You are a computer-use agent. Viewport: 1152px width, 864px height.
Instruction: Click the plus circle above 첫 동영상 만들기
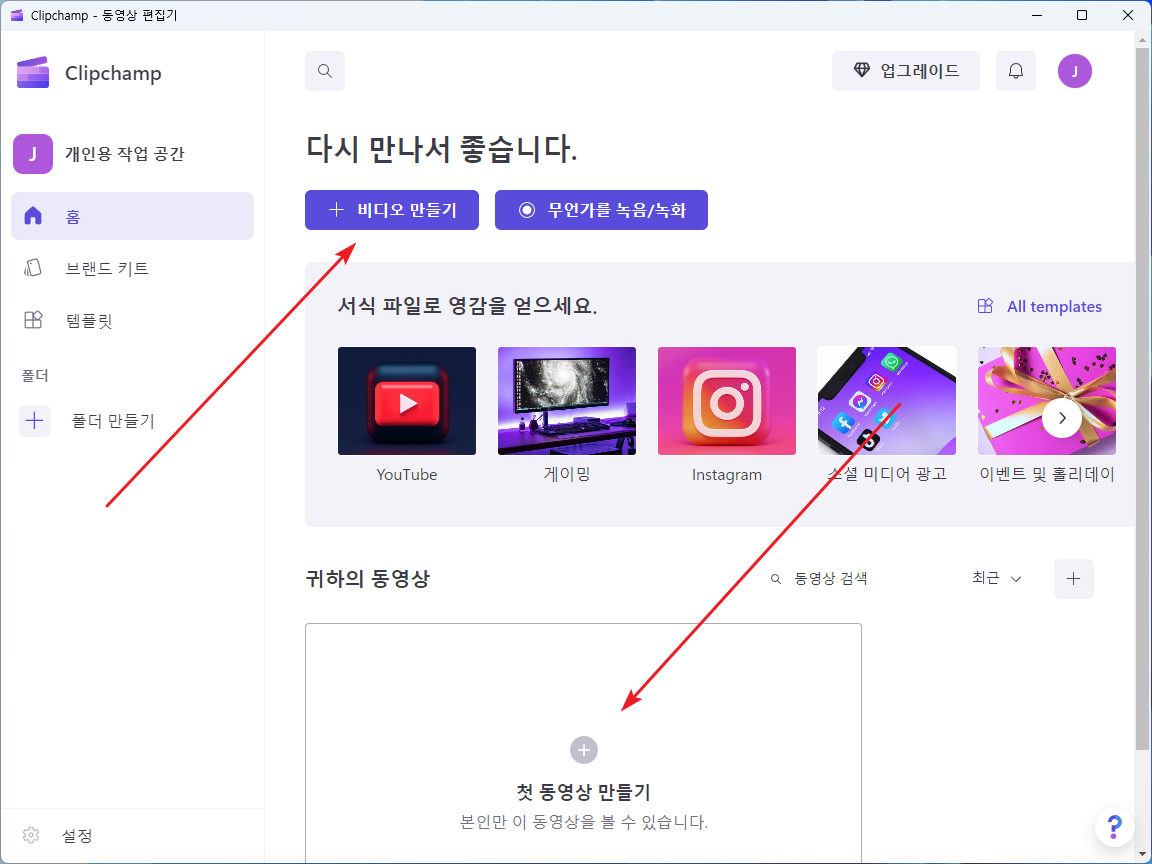584,750
